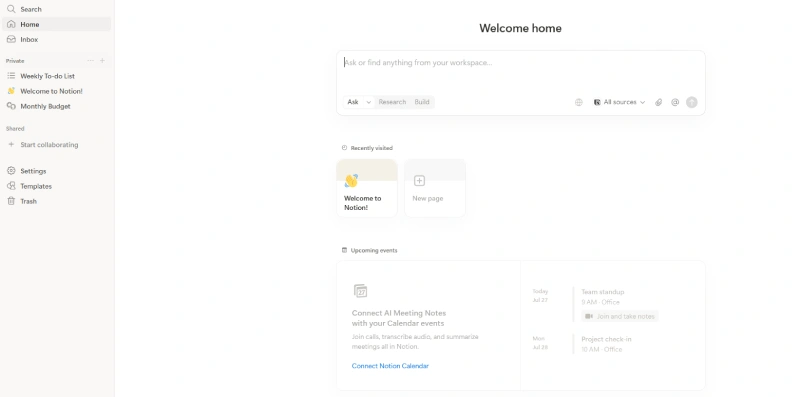Create a New page from card
The image size is (800, 397).
coord(435,188)
